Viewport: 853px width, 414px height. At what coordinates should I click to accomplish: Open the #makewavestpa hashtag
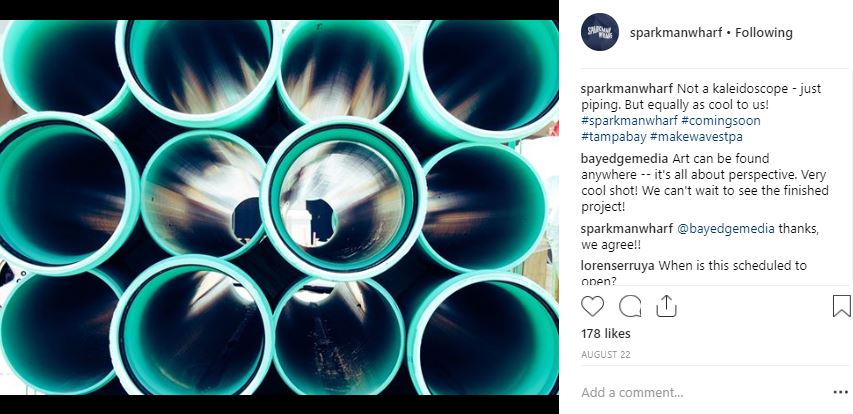pyautogui.click(x=696, y=136)
